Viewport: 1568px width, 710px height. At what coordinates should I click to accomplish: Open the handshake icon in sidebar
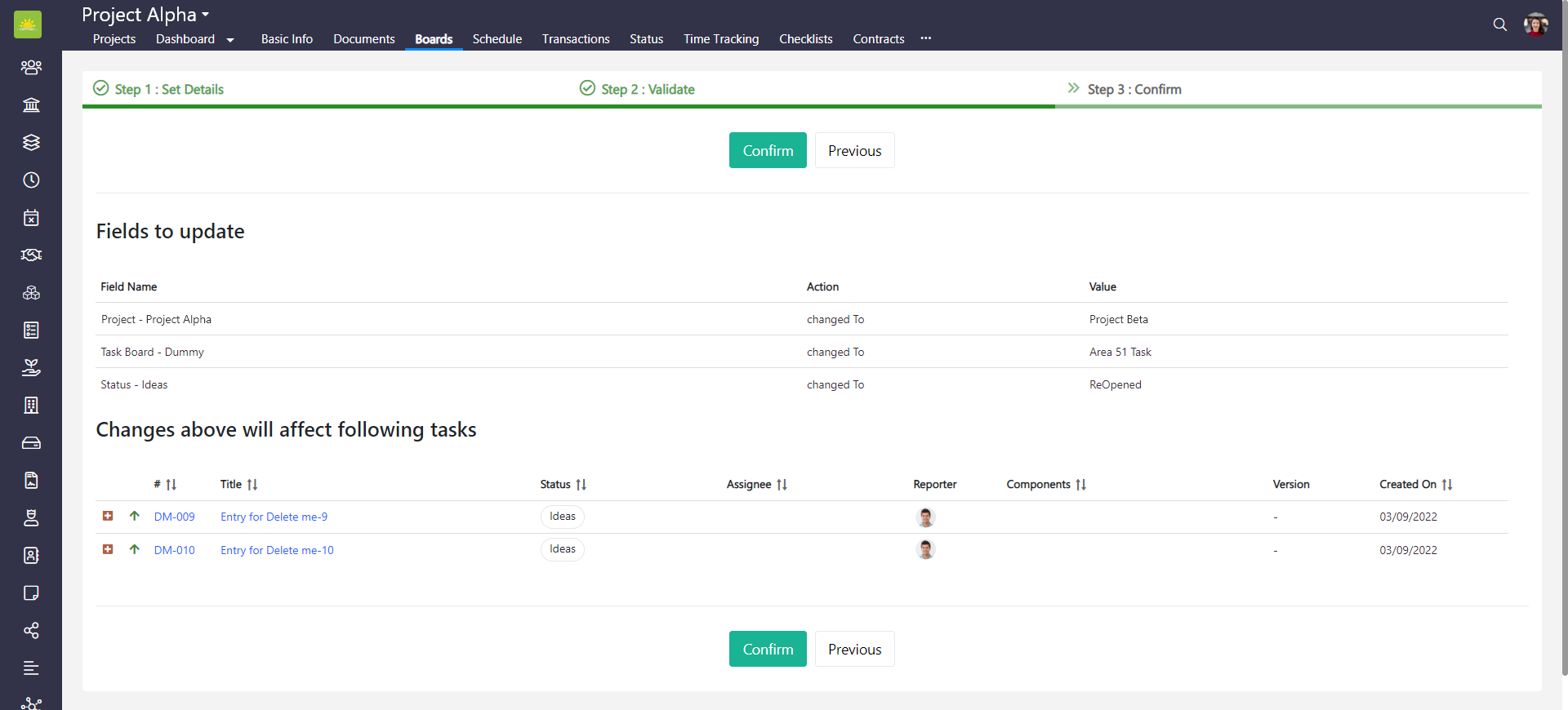click(x=31, y=255)
